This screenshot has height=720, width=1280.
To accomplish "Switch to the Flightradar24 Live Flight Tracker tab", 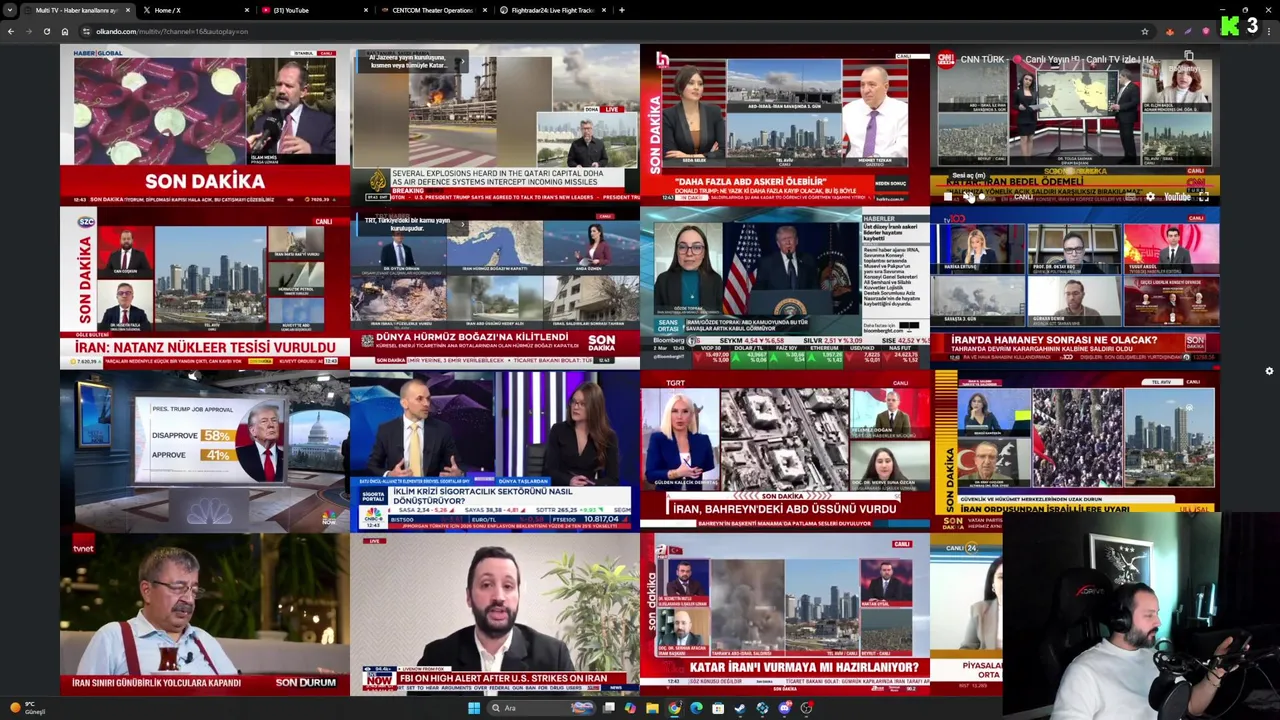I will tap(552, 10).
